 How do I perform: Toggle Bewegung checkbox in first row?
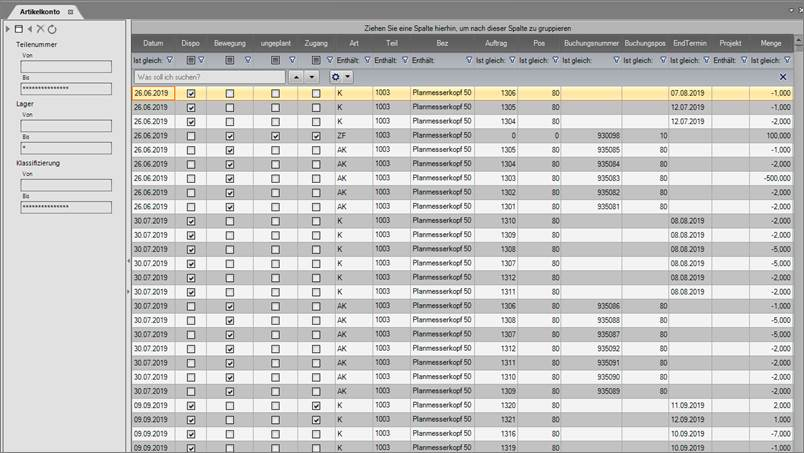tap(231, 93)
